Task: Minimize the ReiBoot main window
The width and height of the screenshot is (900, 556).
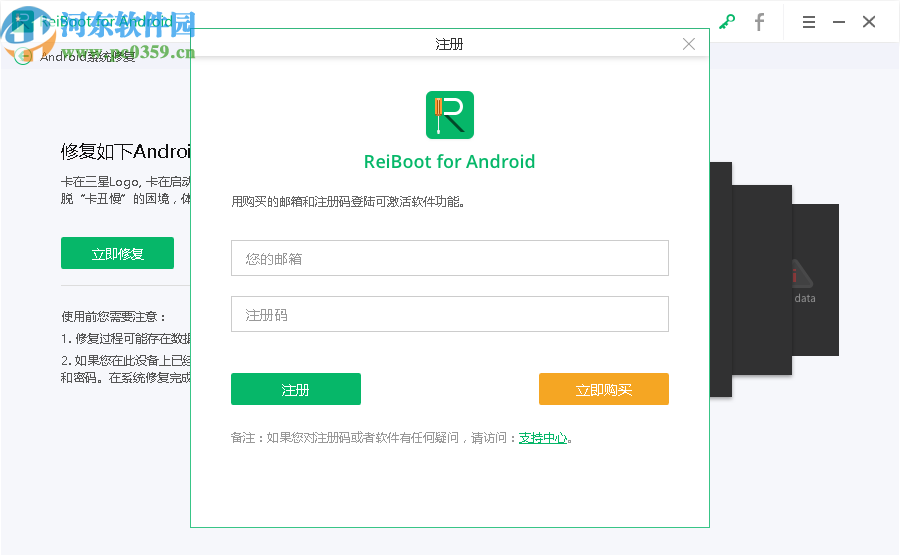Action: click(839, 22)
